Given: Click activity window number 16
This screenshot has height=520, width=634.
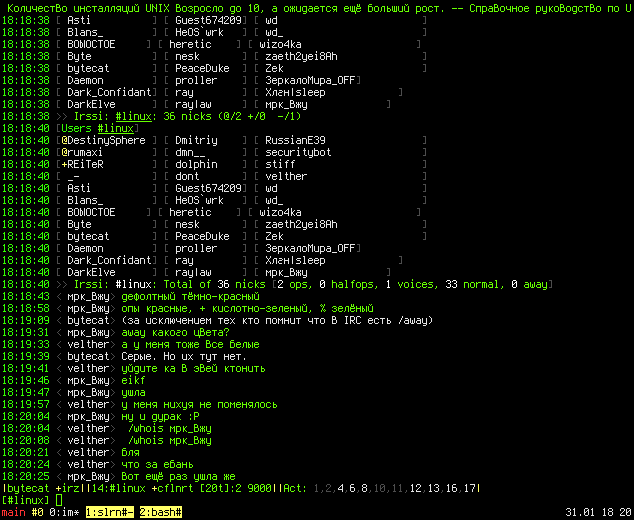Looking at the screenshot, I should (451, 488).
